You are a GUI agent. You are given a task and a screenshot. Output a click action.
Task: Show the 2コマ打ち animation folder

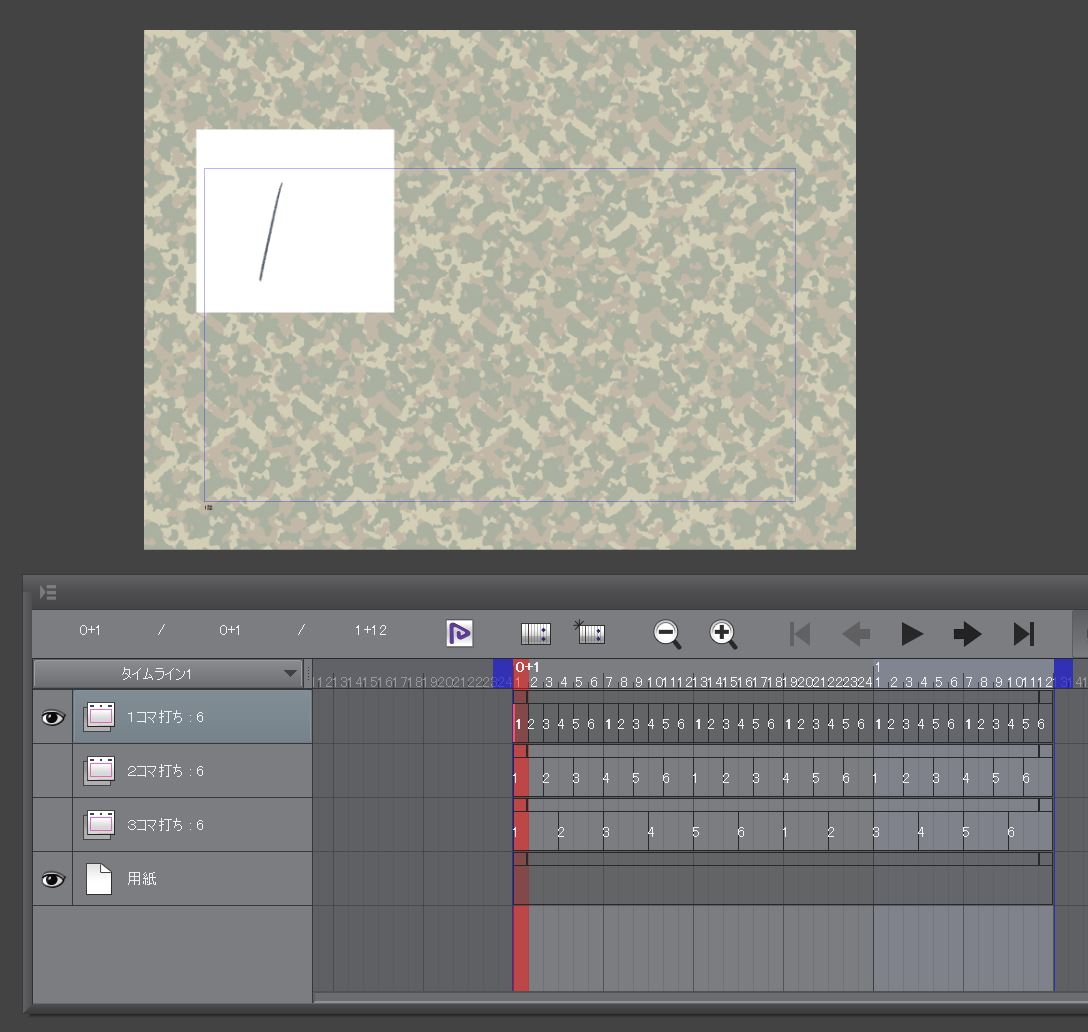point(52,771)
